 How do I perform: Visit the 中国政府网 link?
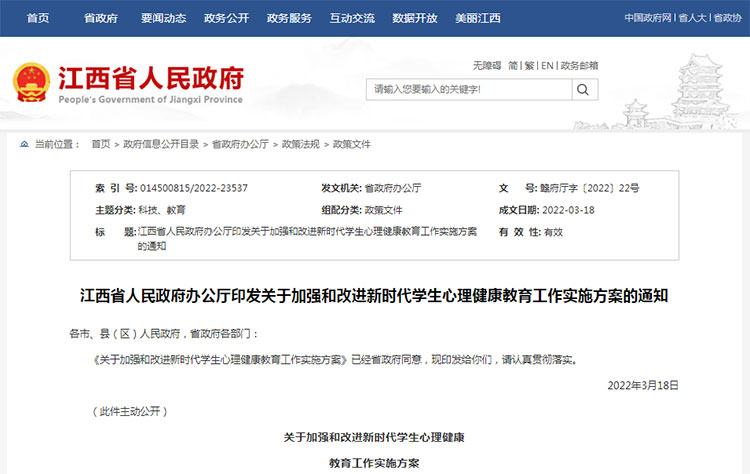coord(648,18)
